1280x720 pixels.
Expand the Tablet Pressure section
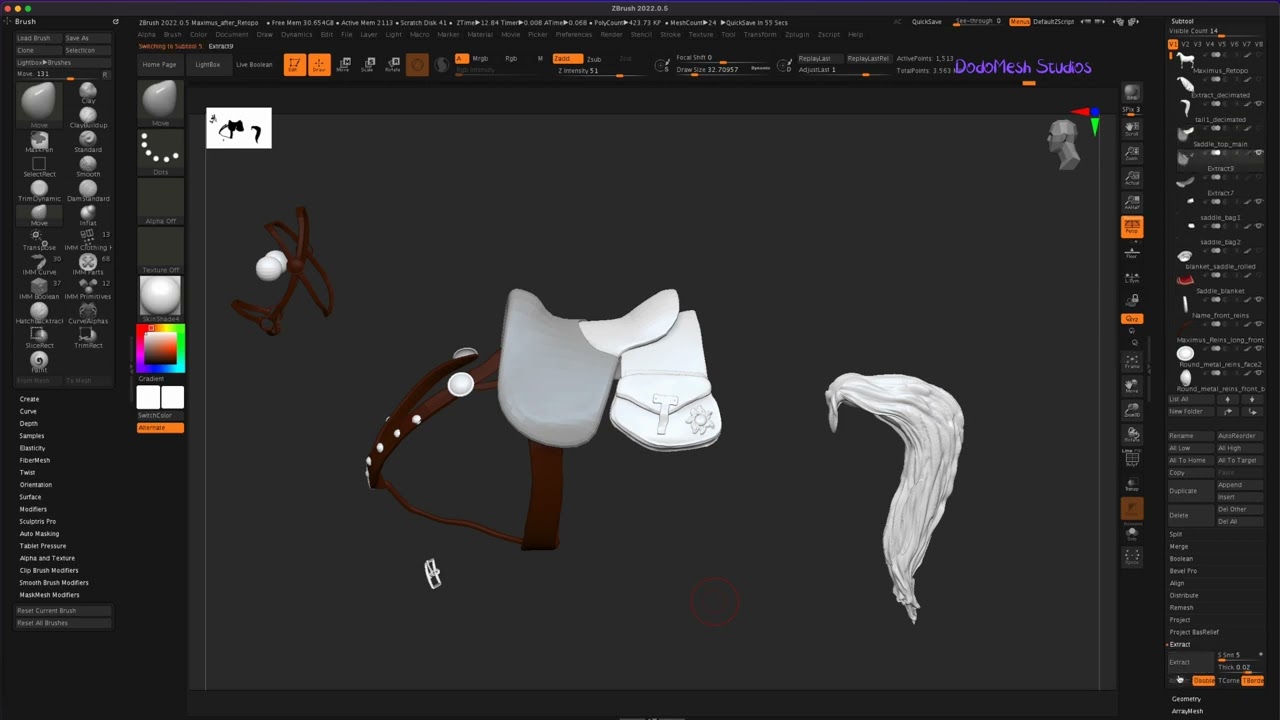click(x=43, y=546)
